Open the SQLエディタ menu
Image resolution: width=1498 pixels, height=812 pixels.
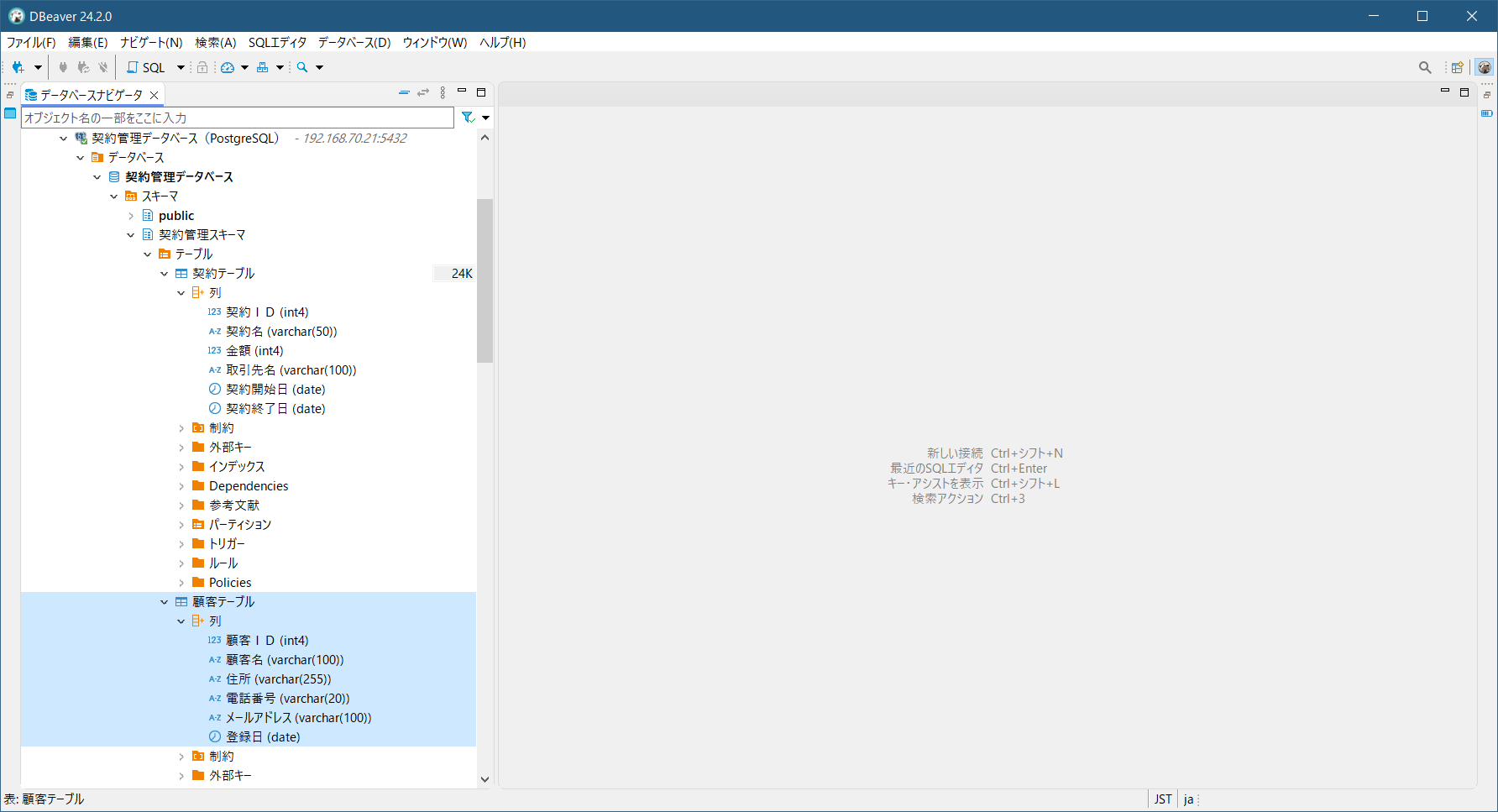pos(277,42)
